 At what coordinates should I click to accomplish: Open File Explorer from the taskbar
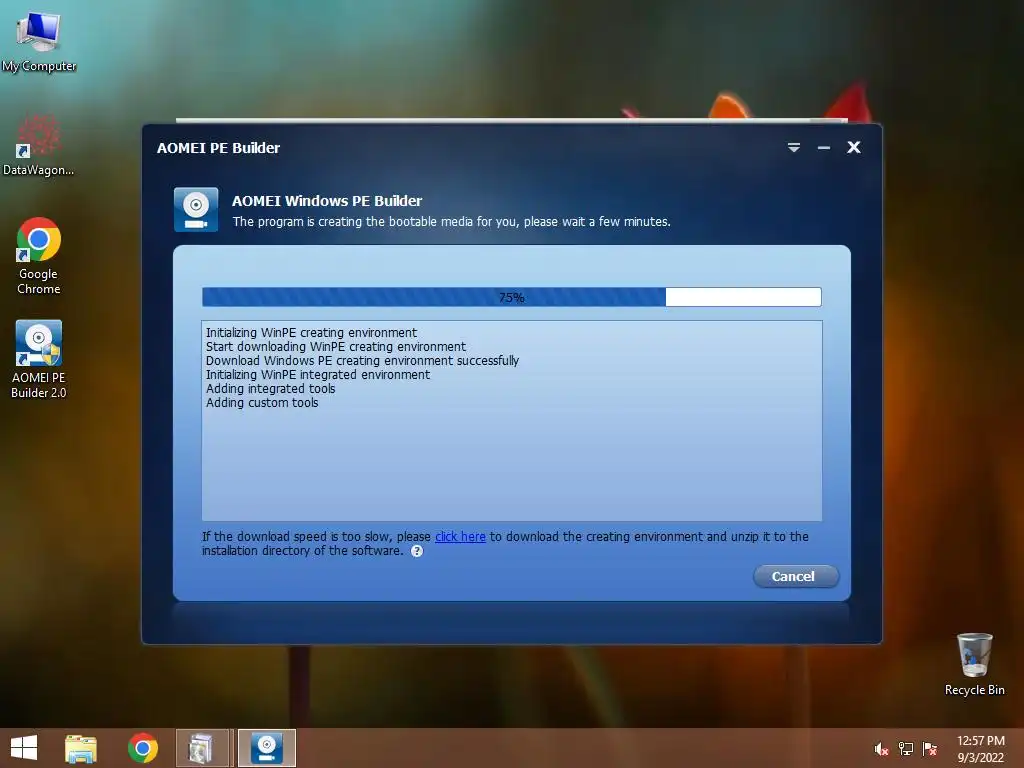81,748
